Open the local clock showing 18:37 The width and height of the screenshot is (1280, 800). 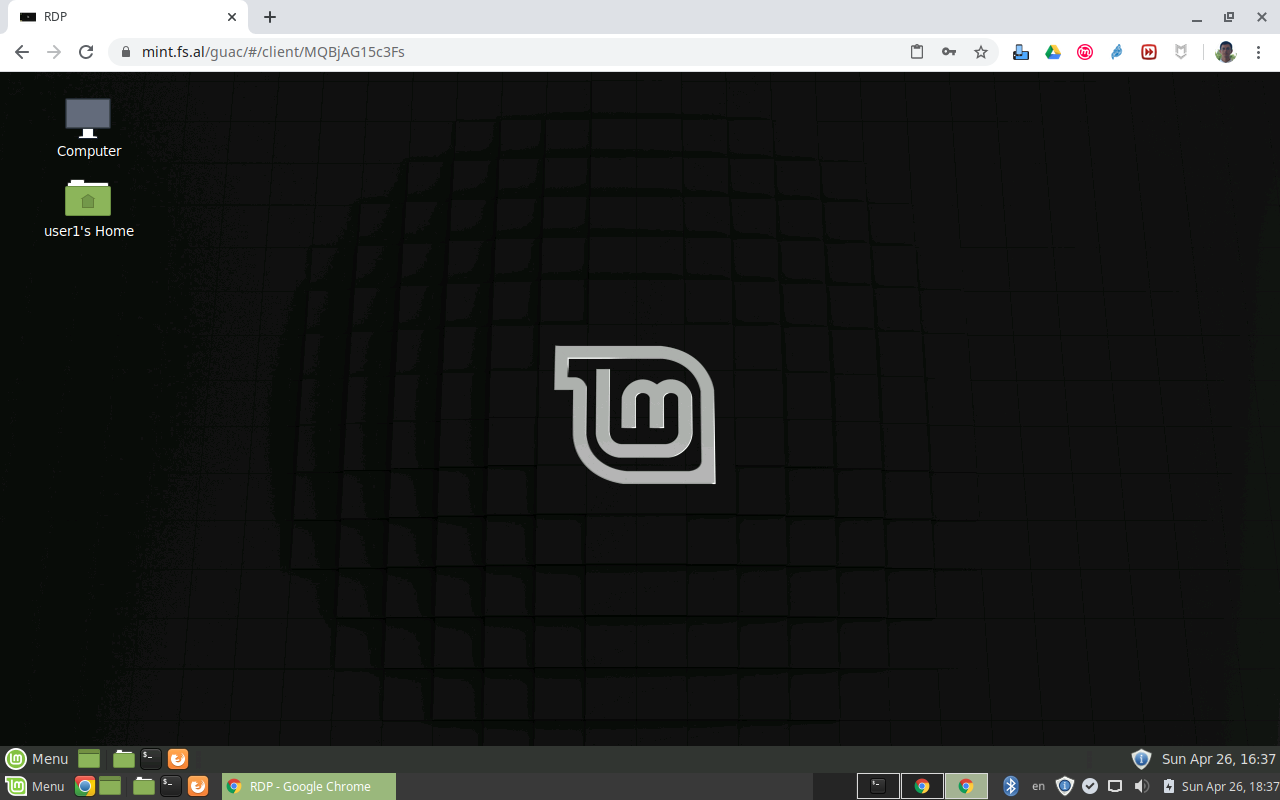point(1229,786)
